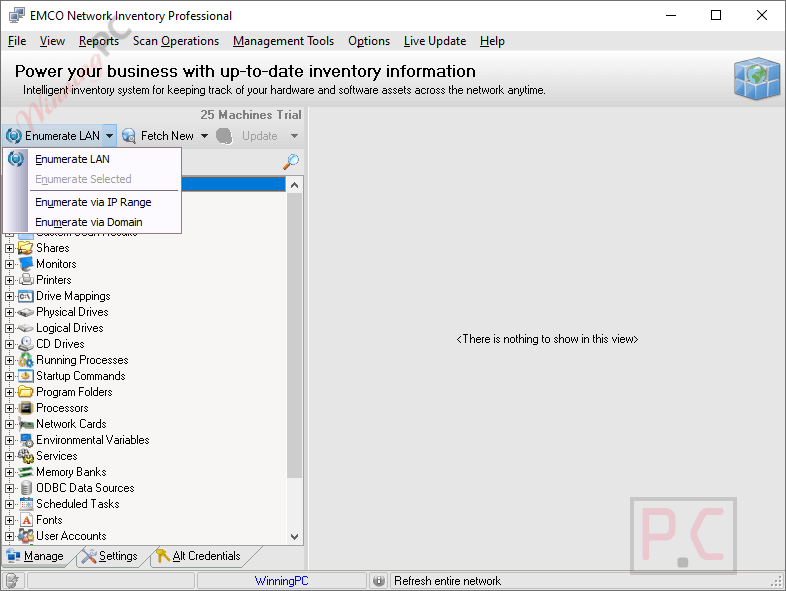
Task: Click the tree scrollbar up arrow
Action: point(295,185)
